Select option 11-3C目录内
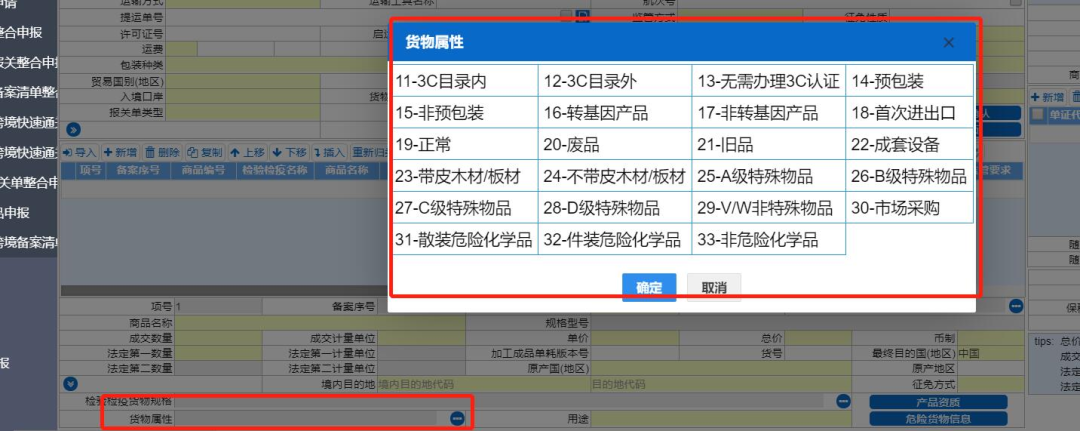 coord(464,81)
